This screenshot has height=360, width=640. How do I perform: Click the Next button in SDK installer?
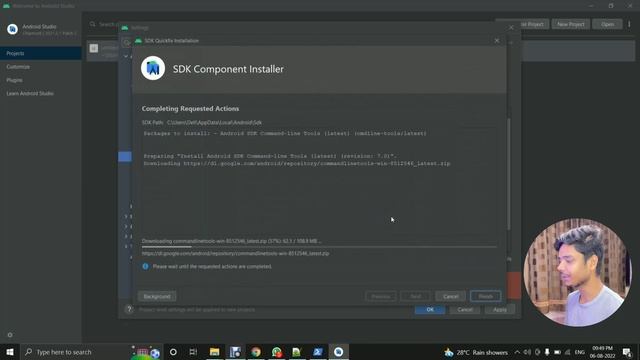(416, 296)
